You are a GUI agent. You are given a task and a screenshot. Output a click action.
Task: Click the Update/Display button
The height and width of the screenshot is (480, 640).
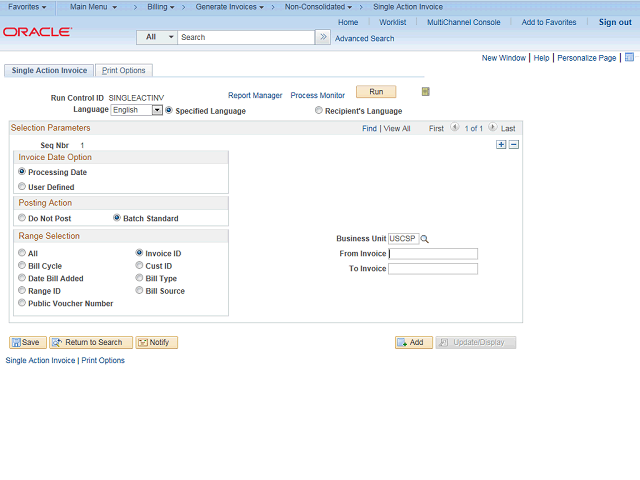476,342
